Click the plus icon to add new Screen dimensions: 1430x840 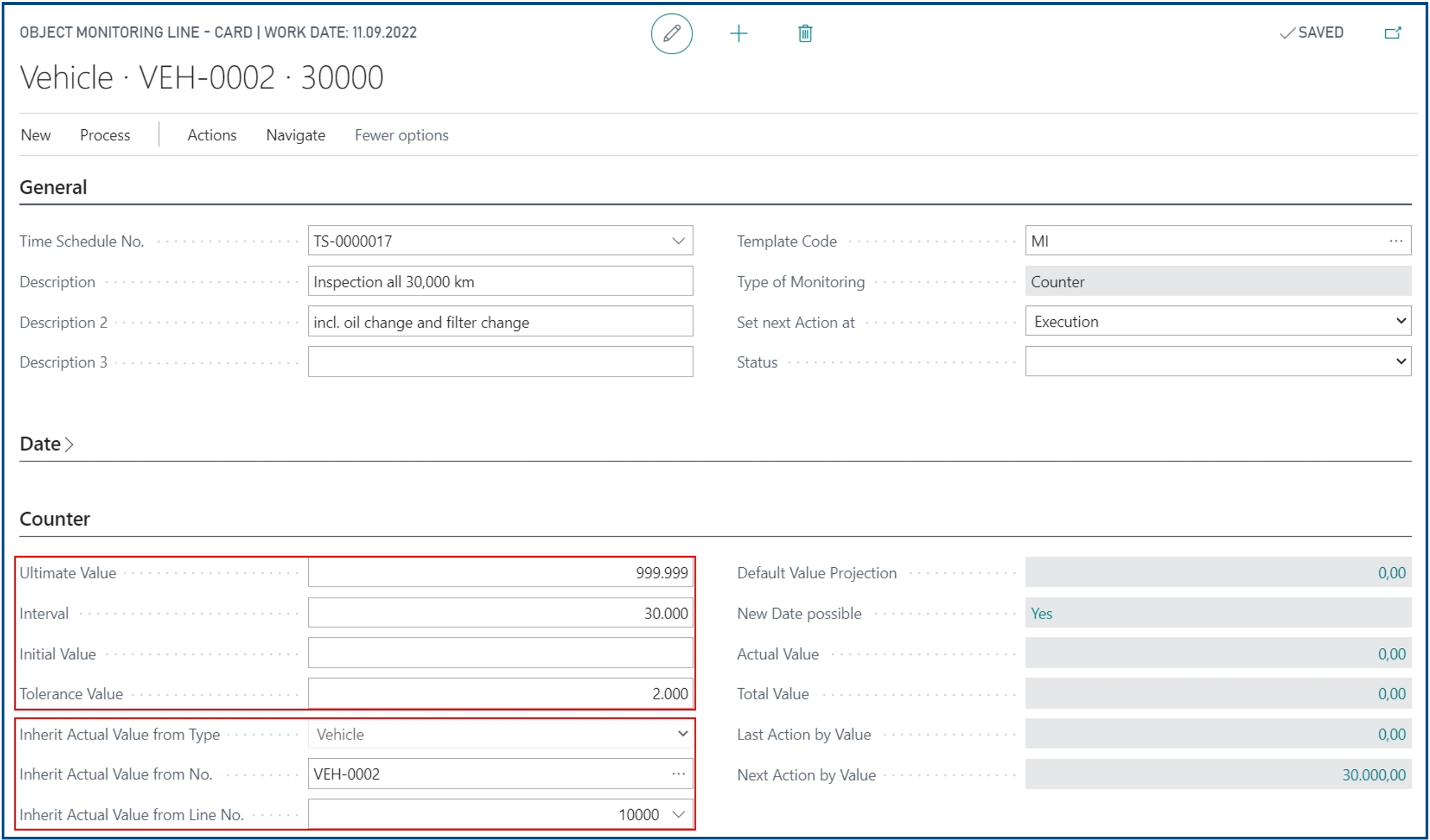click(738, 34)
